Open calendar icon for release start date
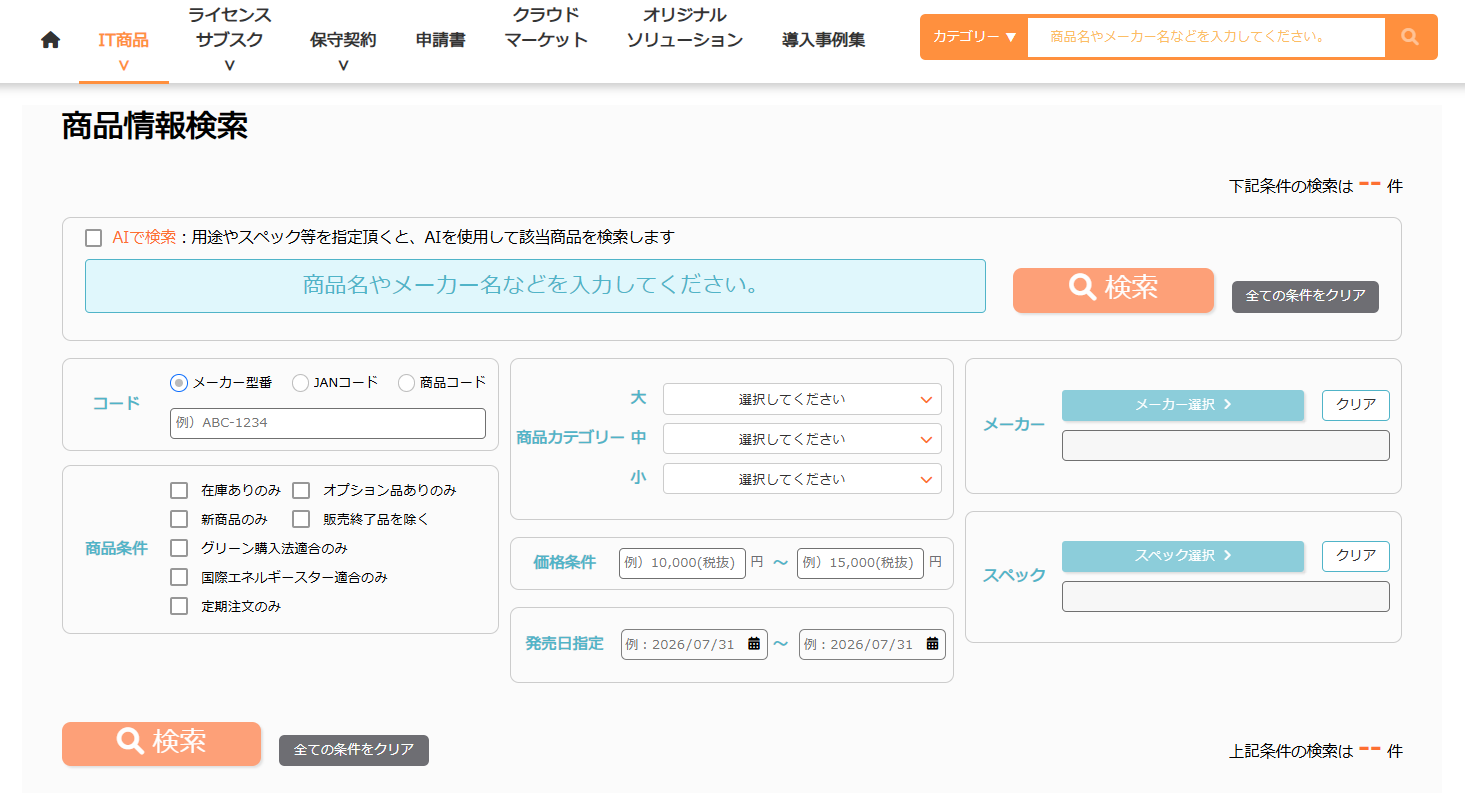 point(754,644)
